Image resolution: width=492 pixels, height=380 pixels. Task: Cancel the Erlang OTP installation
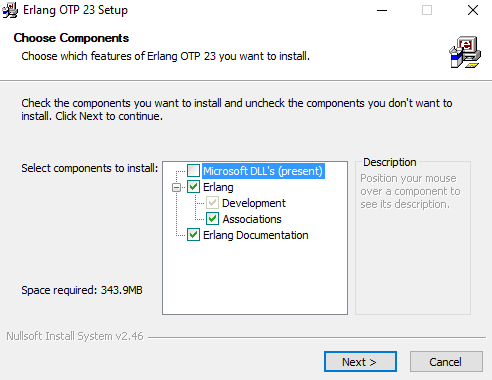coord(446,362)
